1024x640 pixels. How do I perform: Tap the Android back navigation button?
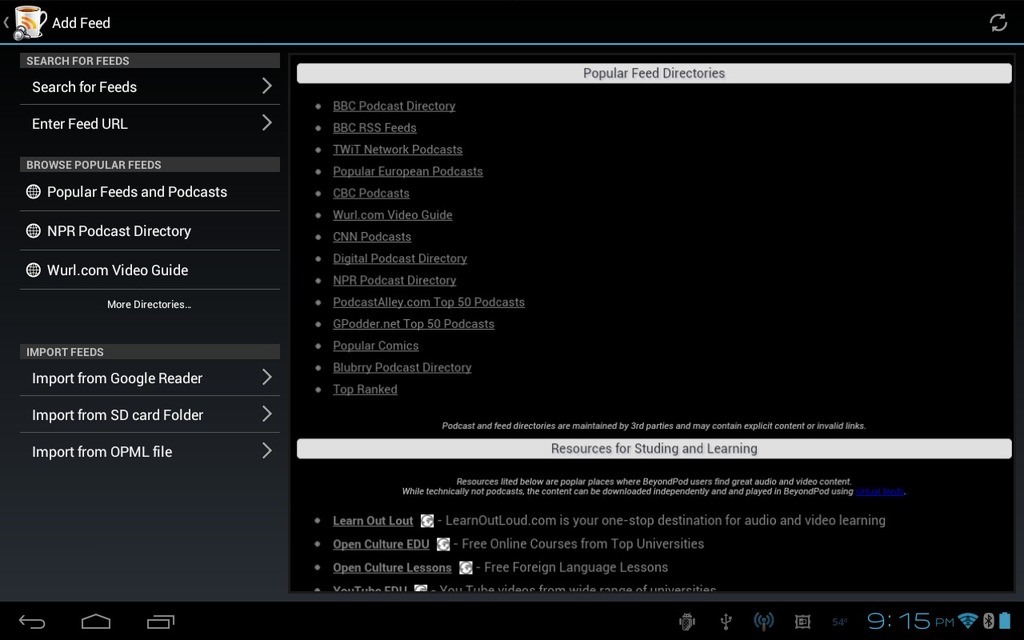click(x=32, y=622)
